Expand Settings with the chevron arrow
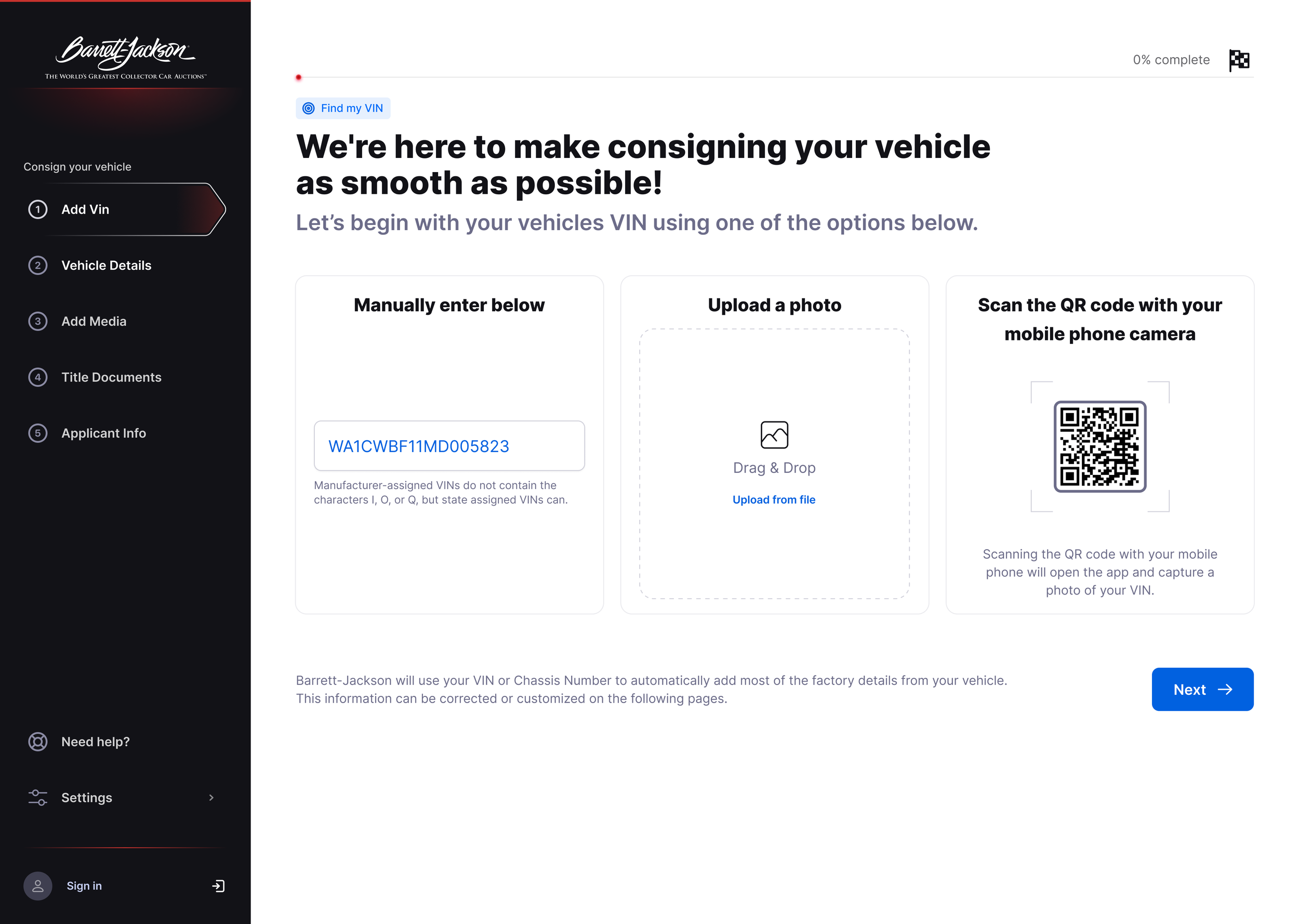Screen dimensions: 1299x924 [x=211, y=797]
